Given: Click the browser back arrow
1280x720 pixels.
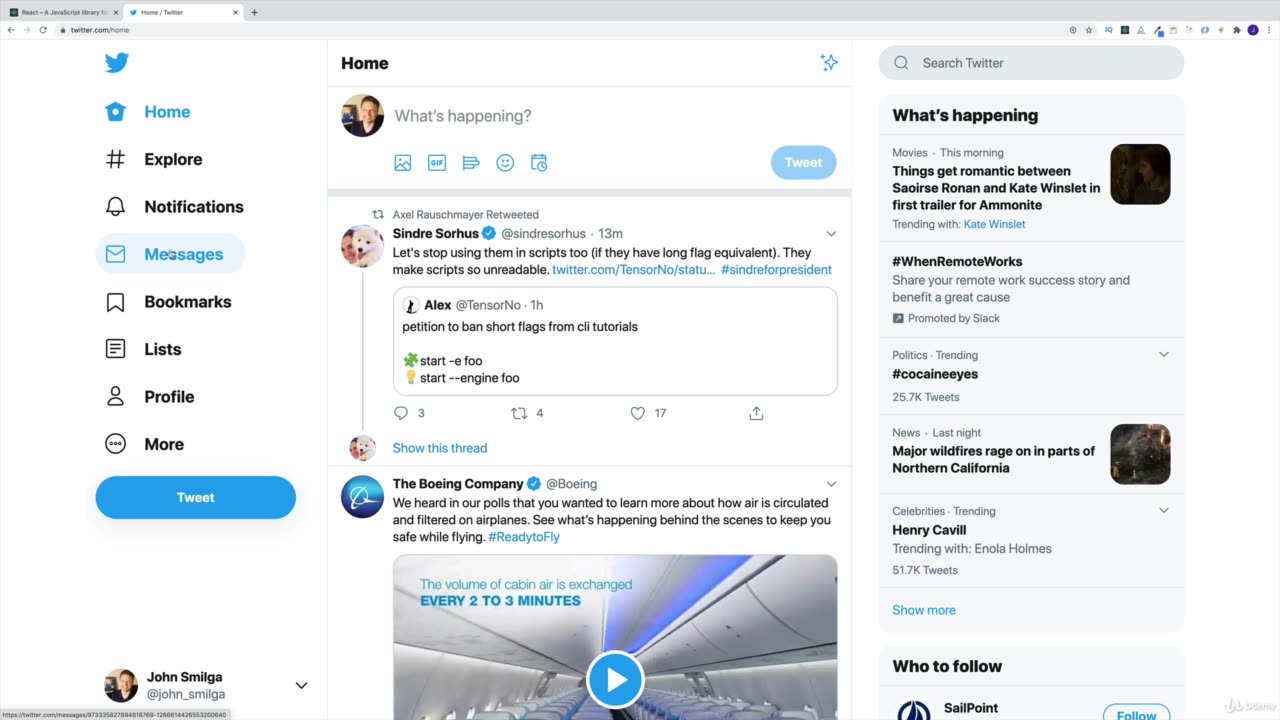Looking at the screenshot, I should click(x=11, y=30).
